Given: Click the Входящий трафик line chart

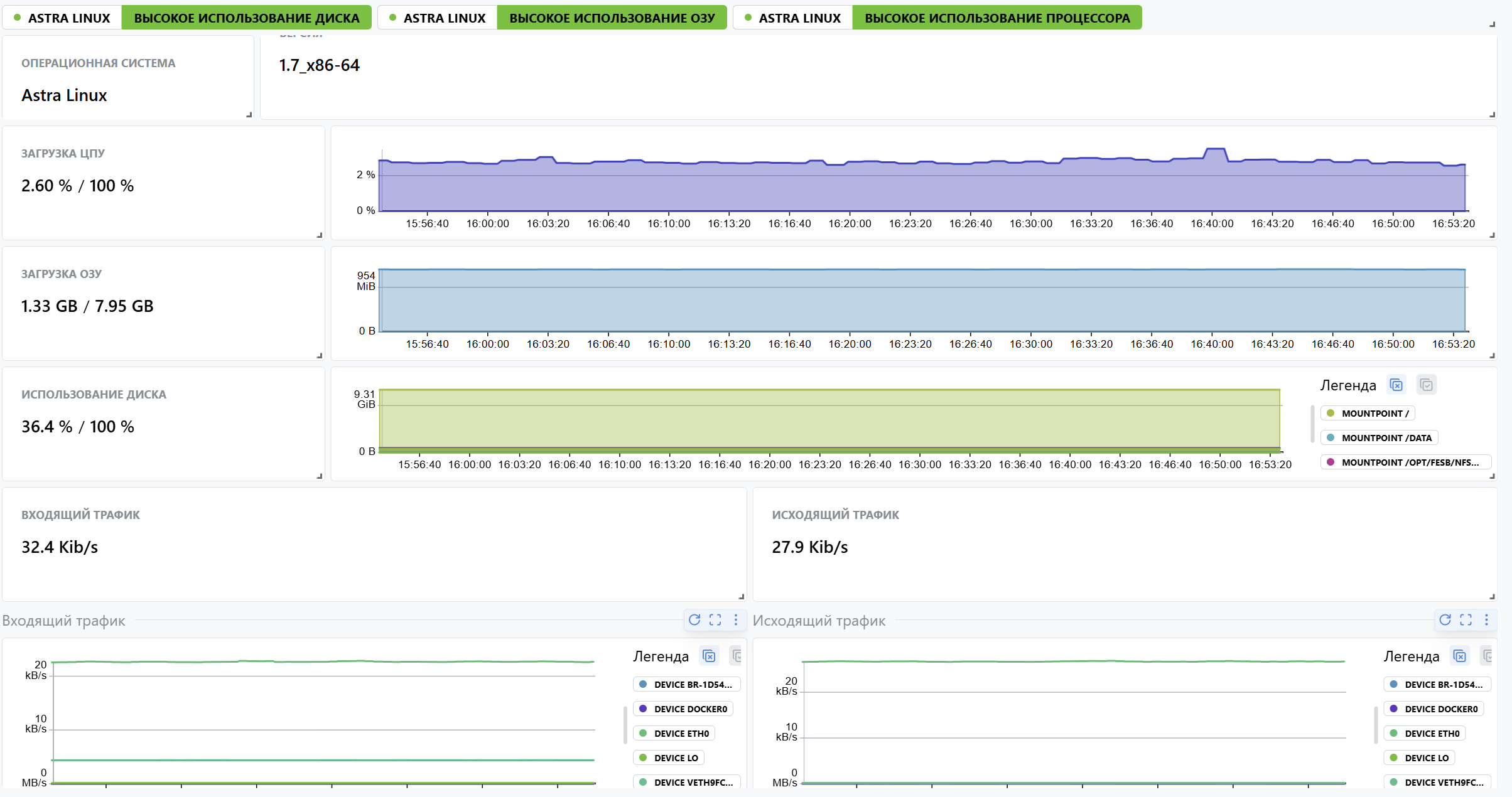Looking at the screenshot, I should click(x=323, y=722).
